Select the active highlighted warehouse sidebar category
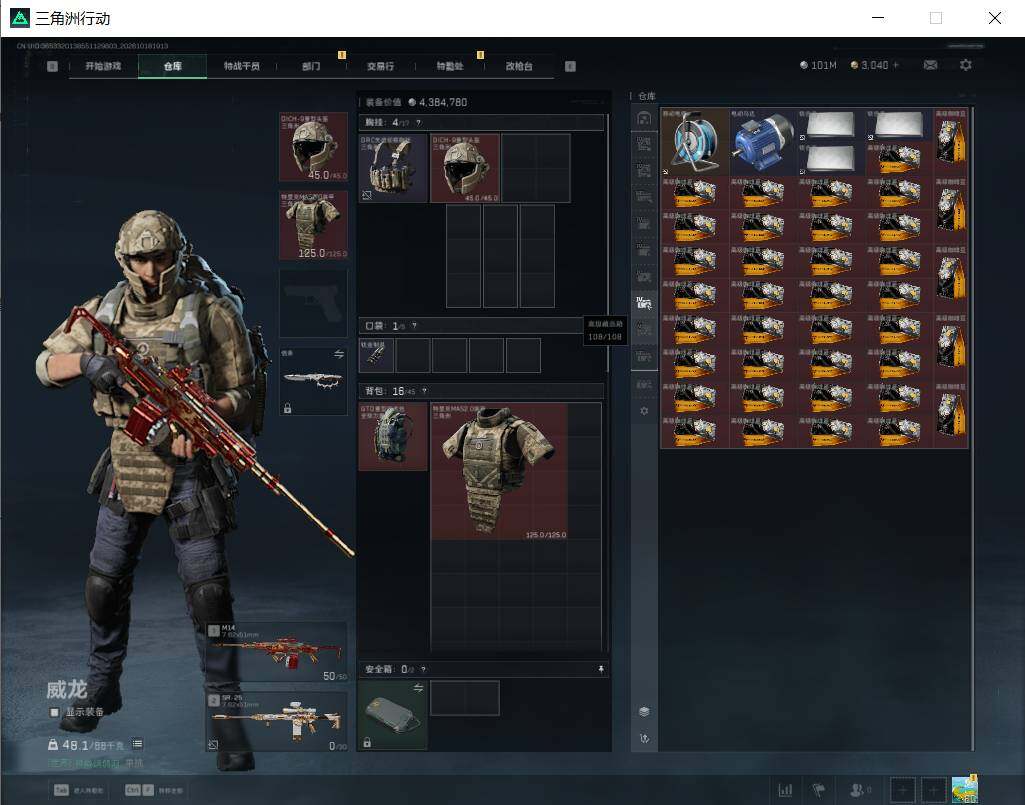This screenshot has height=805, width=1025. (644, 303)
